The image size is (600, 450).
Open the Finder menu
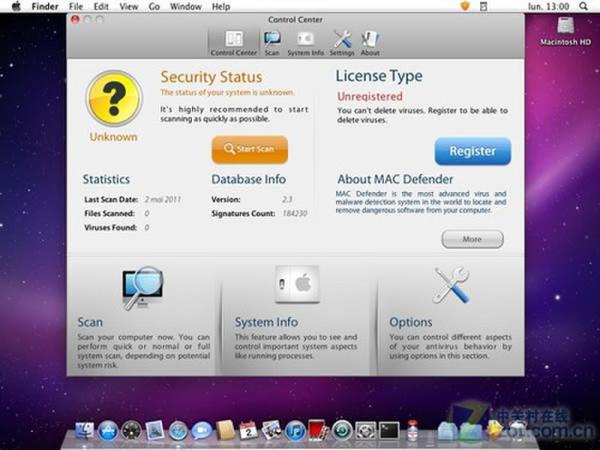click(x=45, y=7)
